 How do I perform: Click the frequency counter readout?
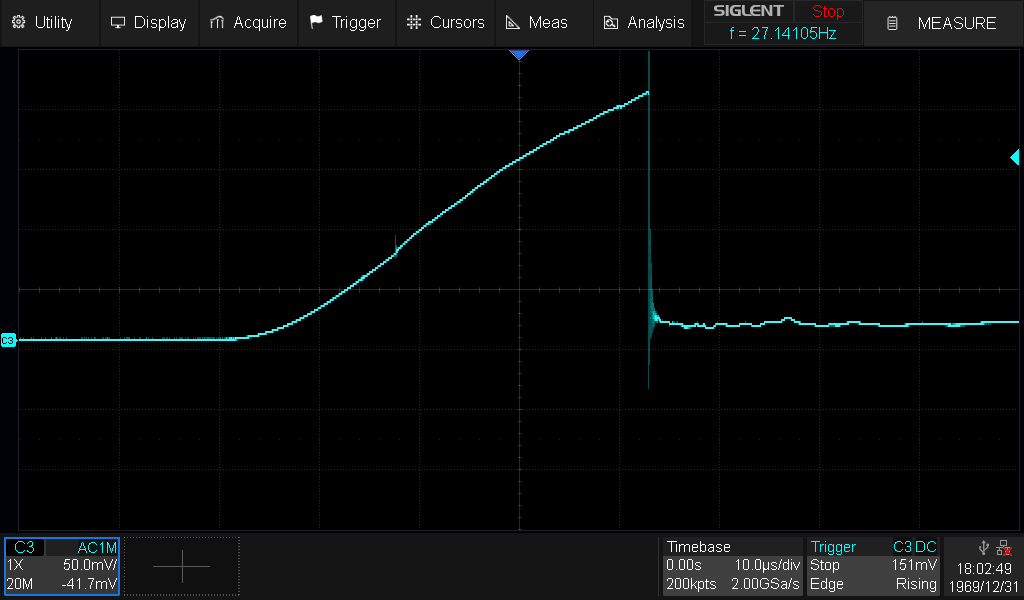783,33
